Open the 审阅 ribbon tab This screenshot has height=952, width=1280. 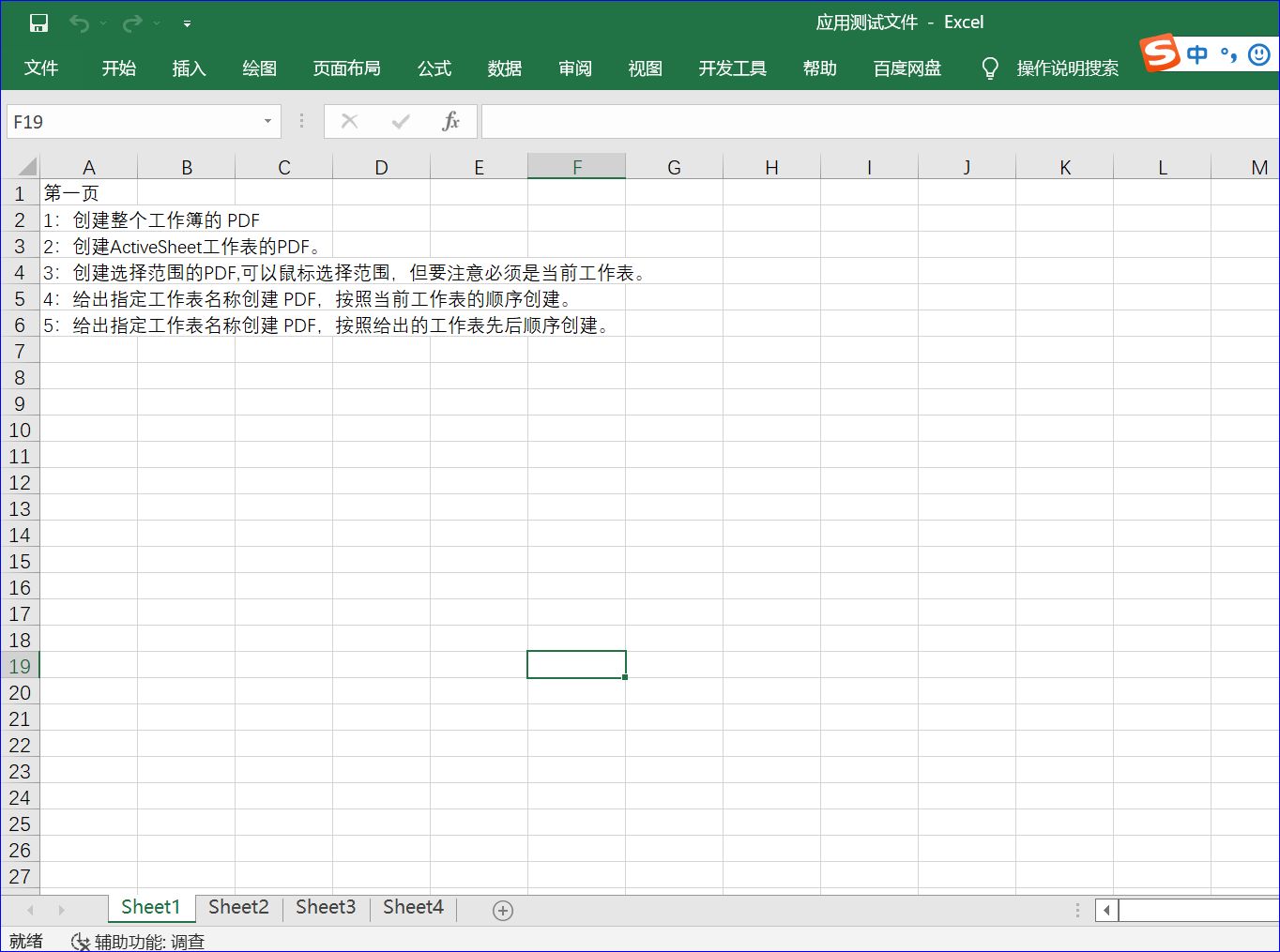(x=575, y=68)
